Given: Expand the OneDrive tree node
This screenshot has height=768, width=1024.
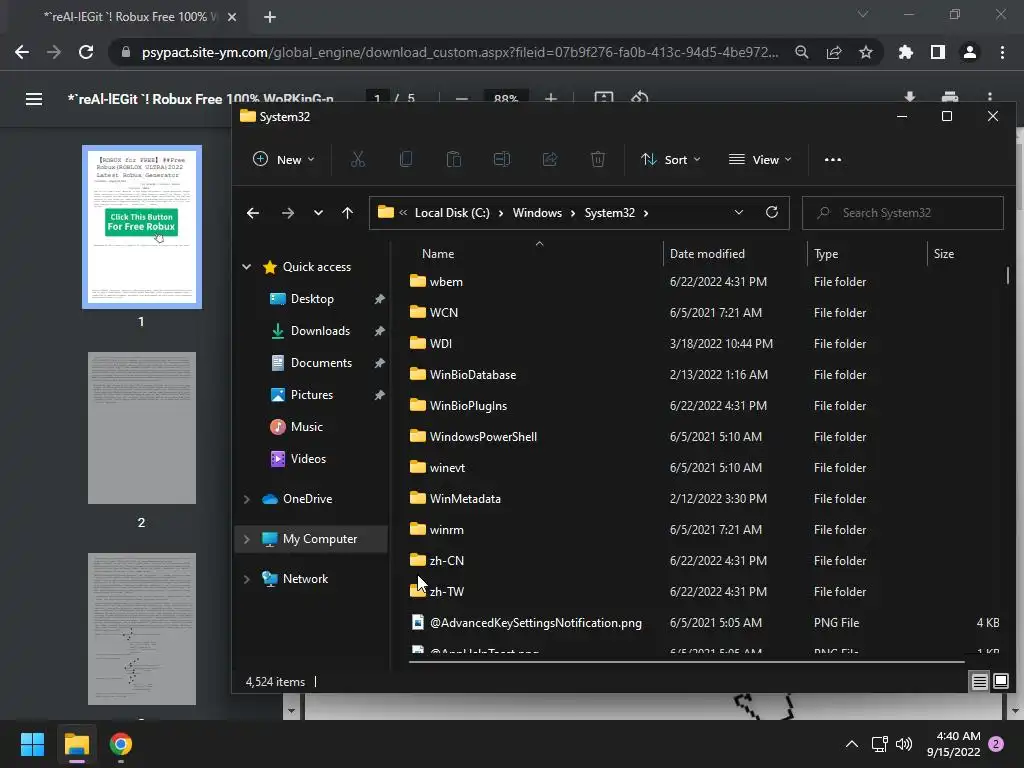Looking at the screenshot, I should coord(247,499).
